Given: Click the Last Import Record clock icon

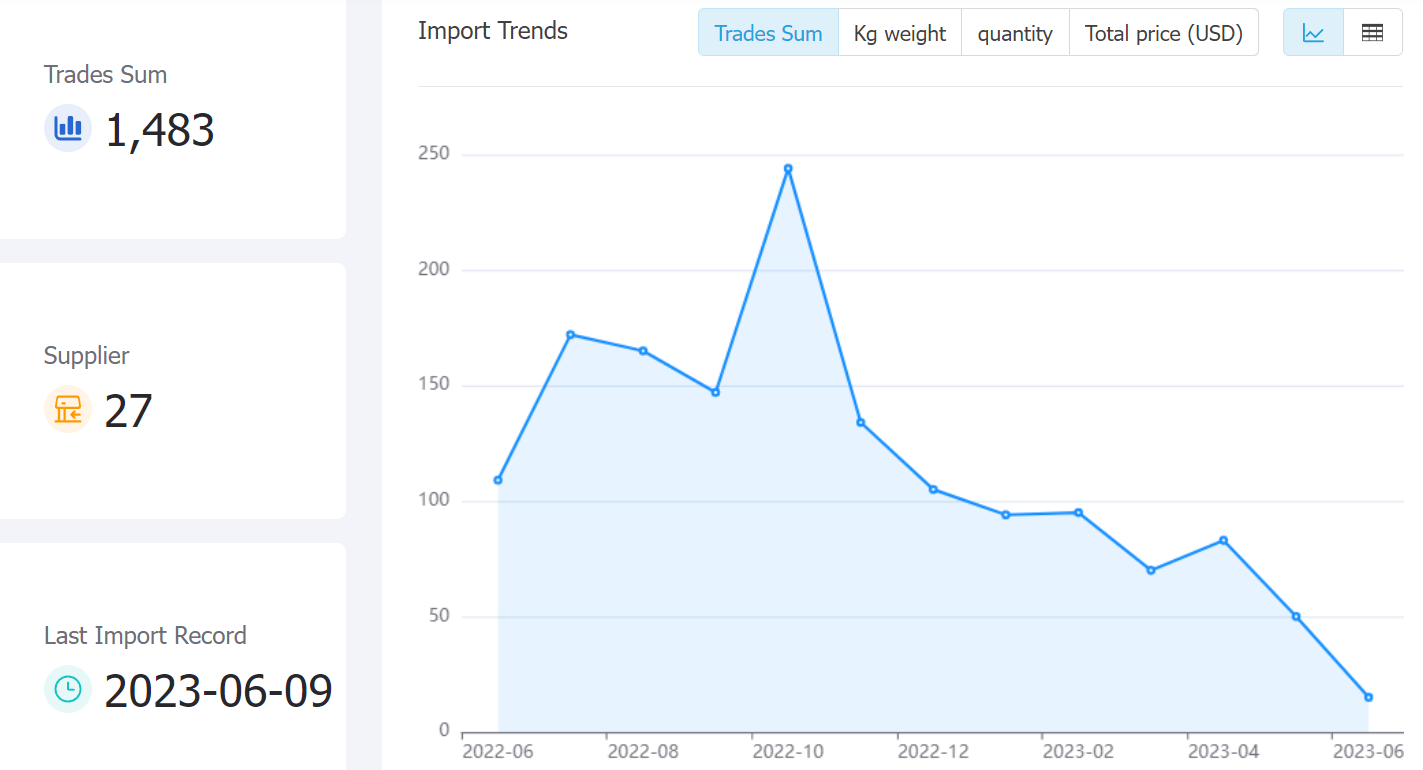Looking at the screenshot, I should click(68, 689).
